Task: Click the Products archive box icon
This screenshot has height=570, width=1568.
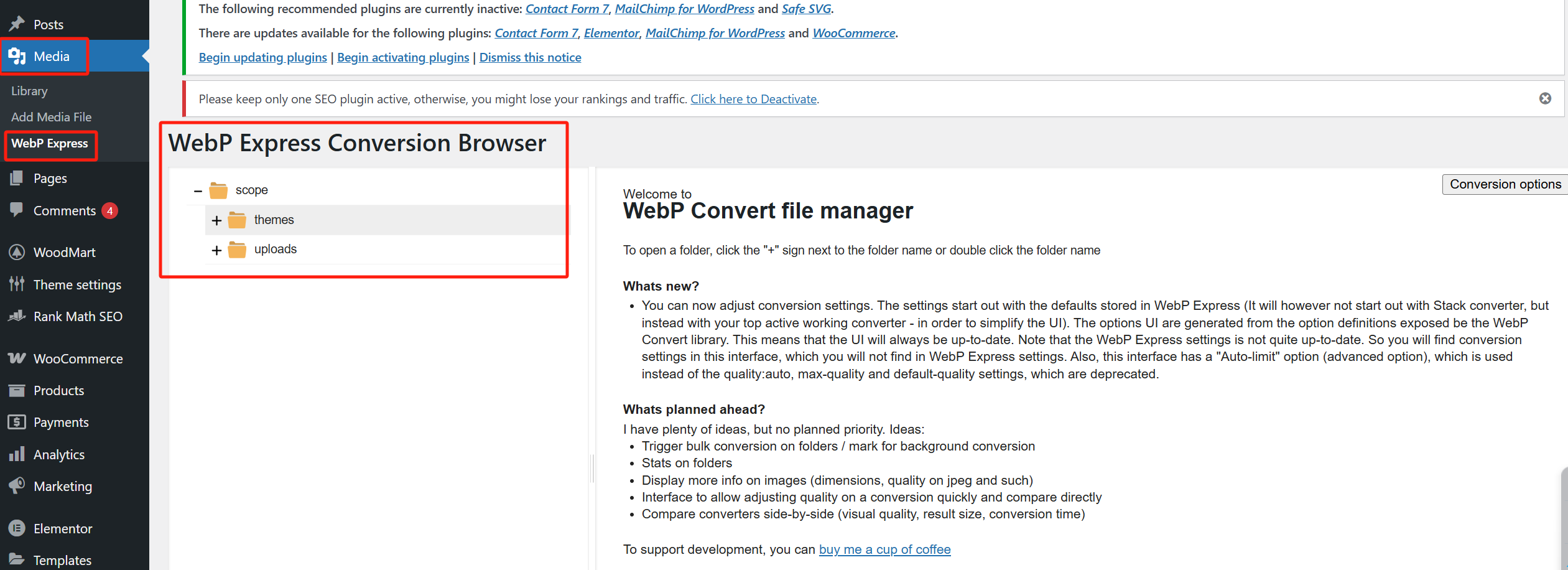Action: 17,390
